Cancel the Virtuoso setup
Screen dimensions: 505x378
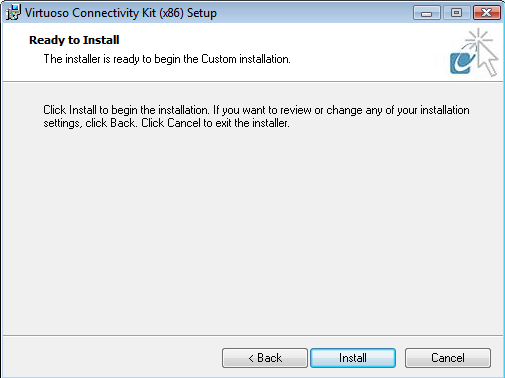(x=448, y=358)
